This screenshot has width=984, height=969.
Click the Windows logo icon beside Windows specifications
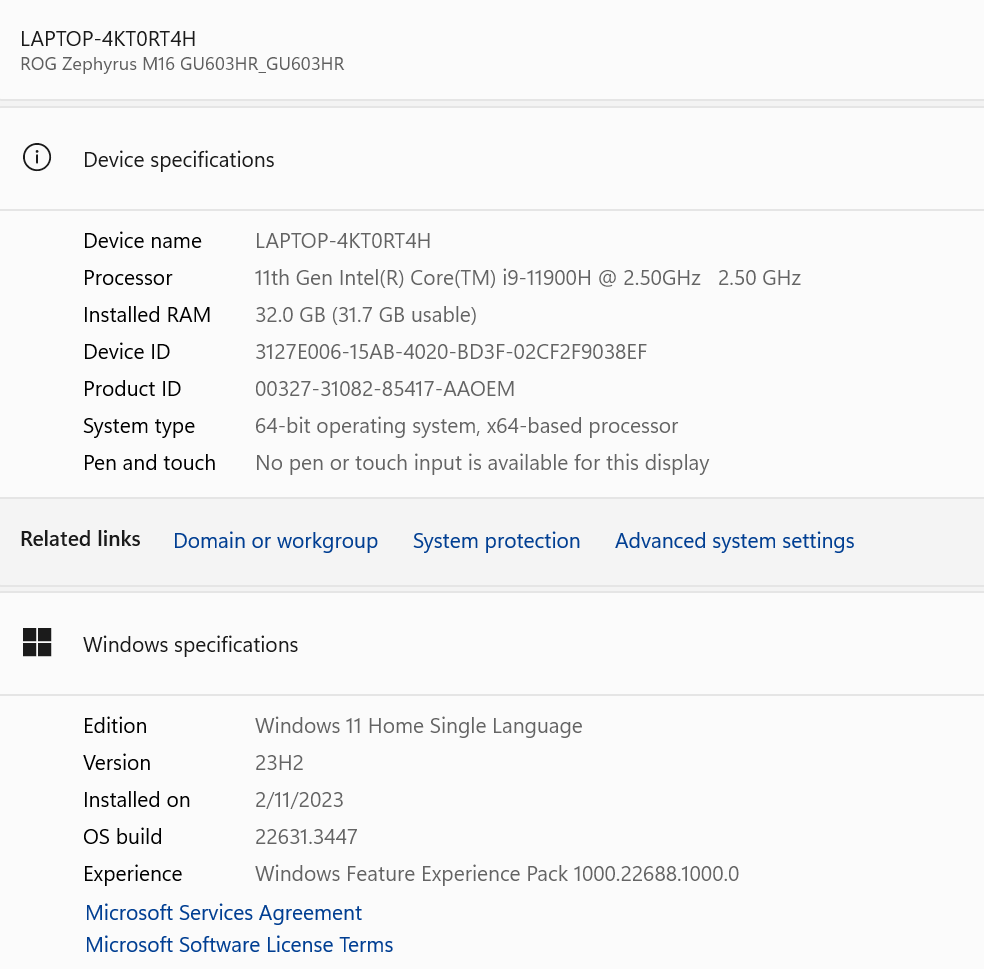pyautogui.click(x=37, y=642)
